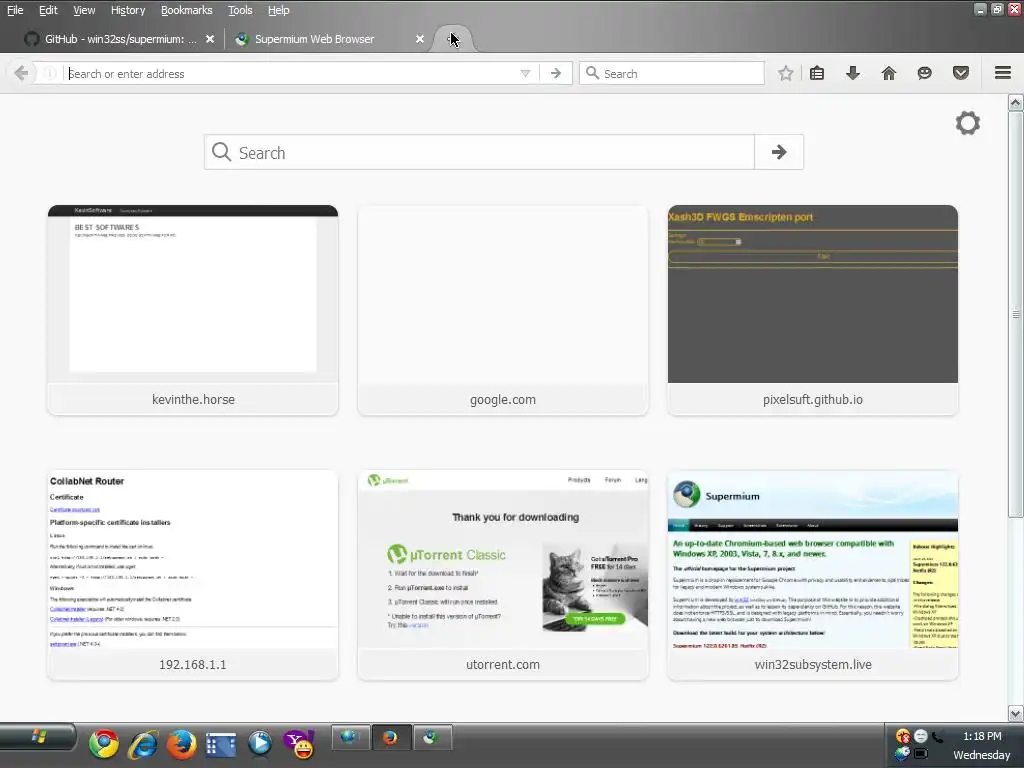The width and height of the screenshot is (1024, 768).
Task: Open the pixelsuft.github.io tile thumbnail
Action: click(812, 294)
